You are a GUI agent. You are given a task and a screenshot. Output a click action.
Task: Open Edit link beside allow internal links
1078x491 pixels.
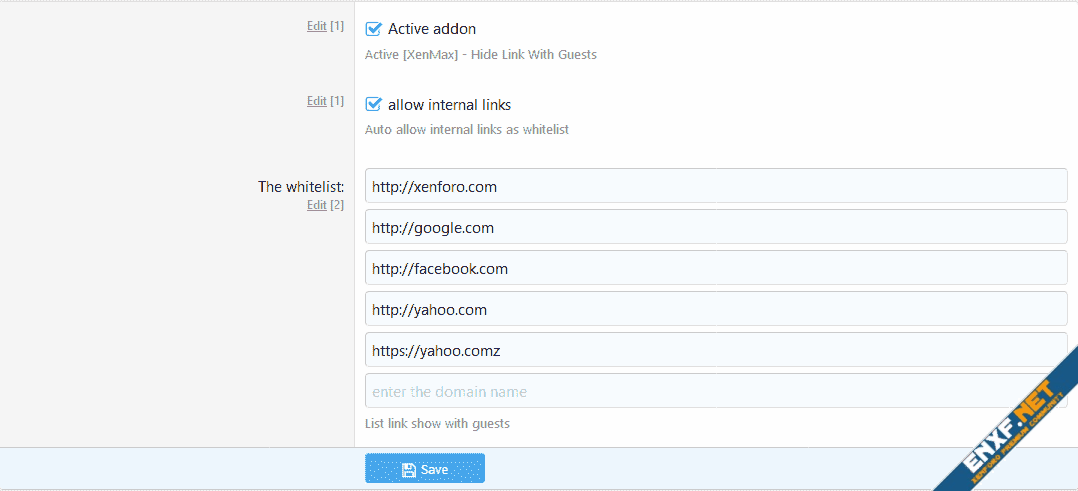point(316,101)
